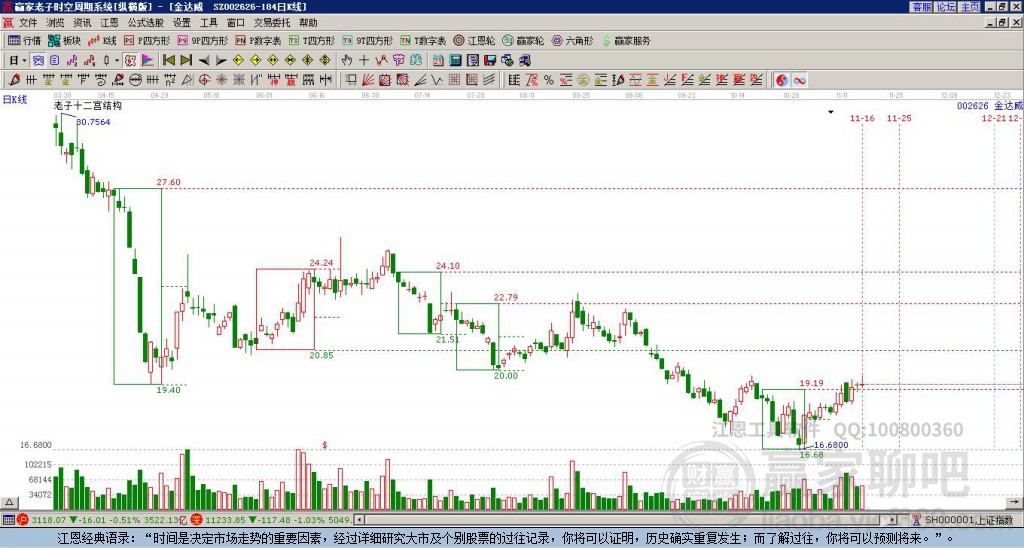This screenshot has width=1024, height=548.
Task: Click the yin-yang taiji icon
Action: point(782,80)
